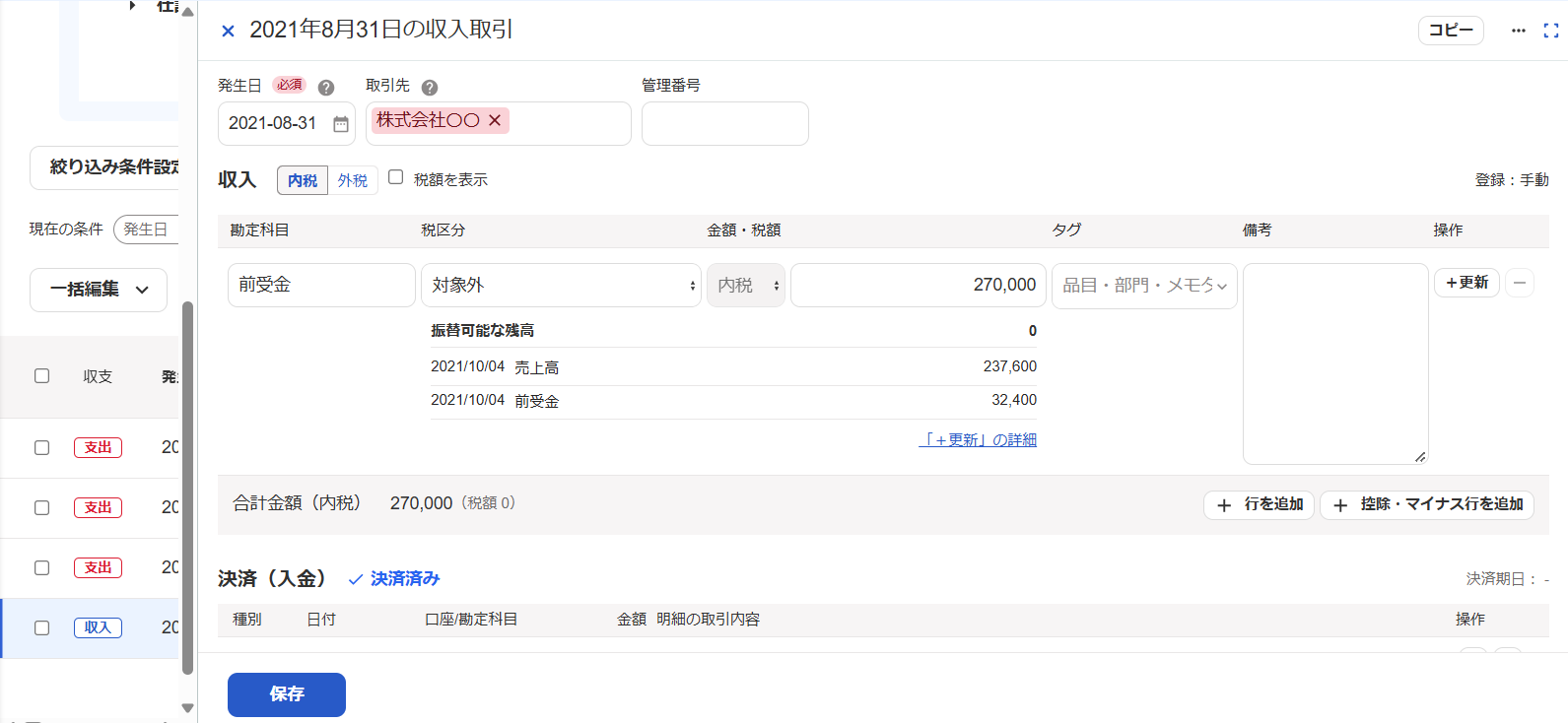Show help for 取引先 field
This screenshot has width=1568, height=723.
pos(430,88)
